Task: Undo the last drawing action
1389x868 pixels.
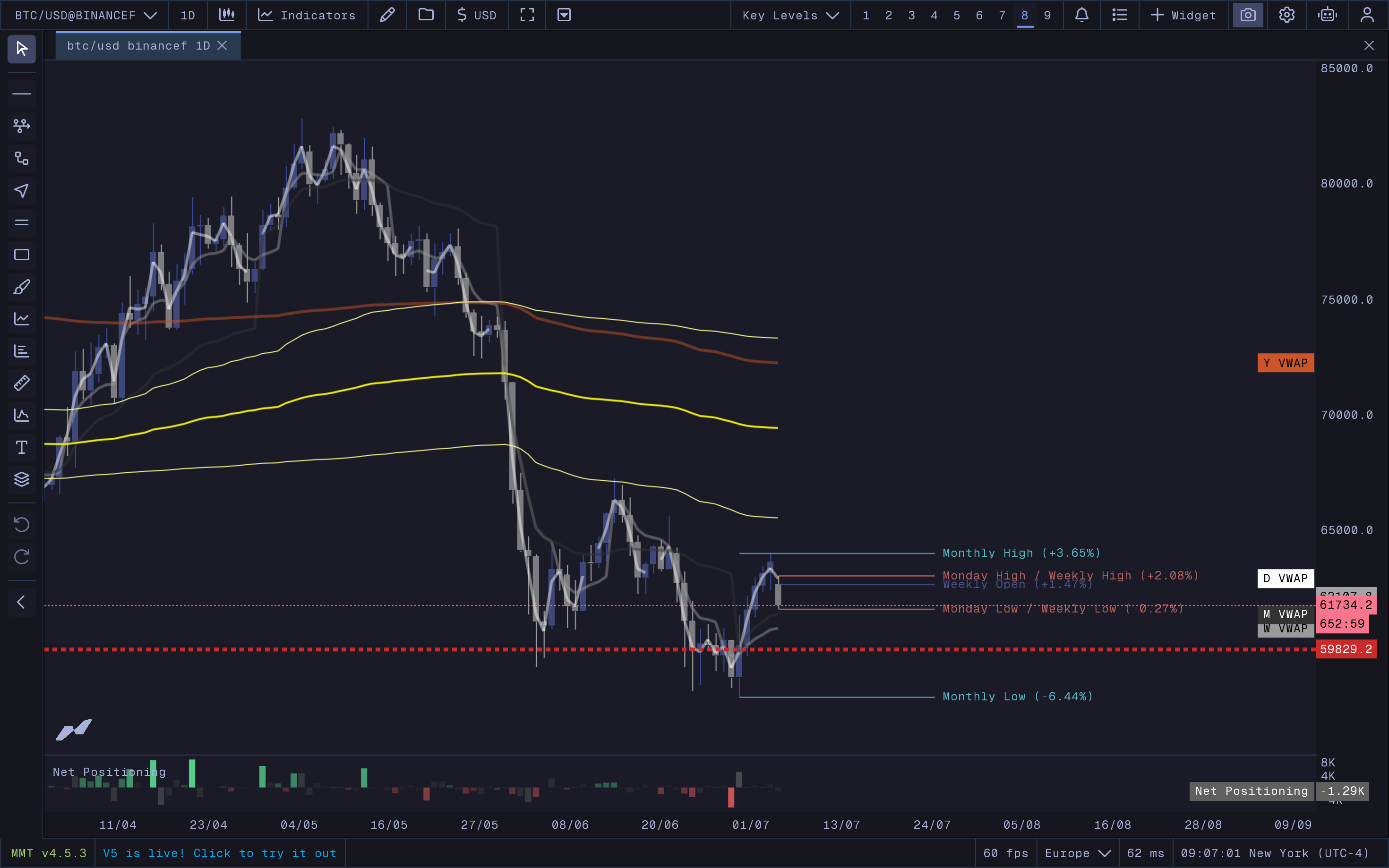Action: pos(22,525)
